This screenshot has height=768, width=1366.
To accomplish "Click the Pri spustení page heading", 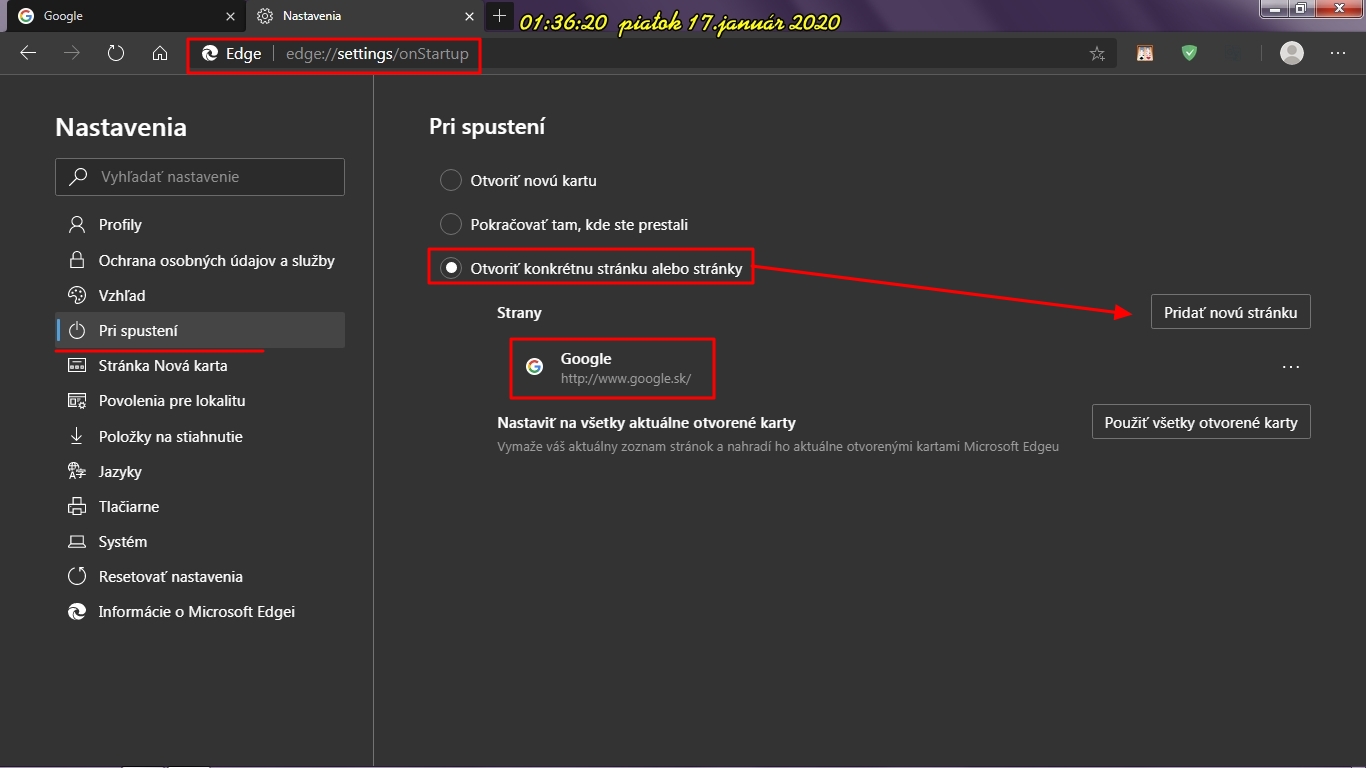I will click(487, 127).
